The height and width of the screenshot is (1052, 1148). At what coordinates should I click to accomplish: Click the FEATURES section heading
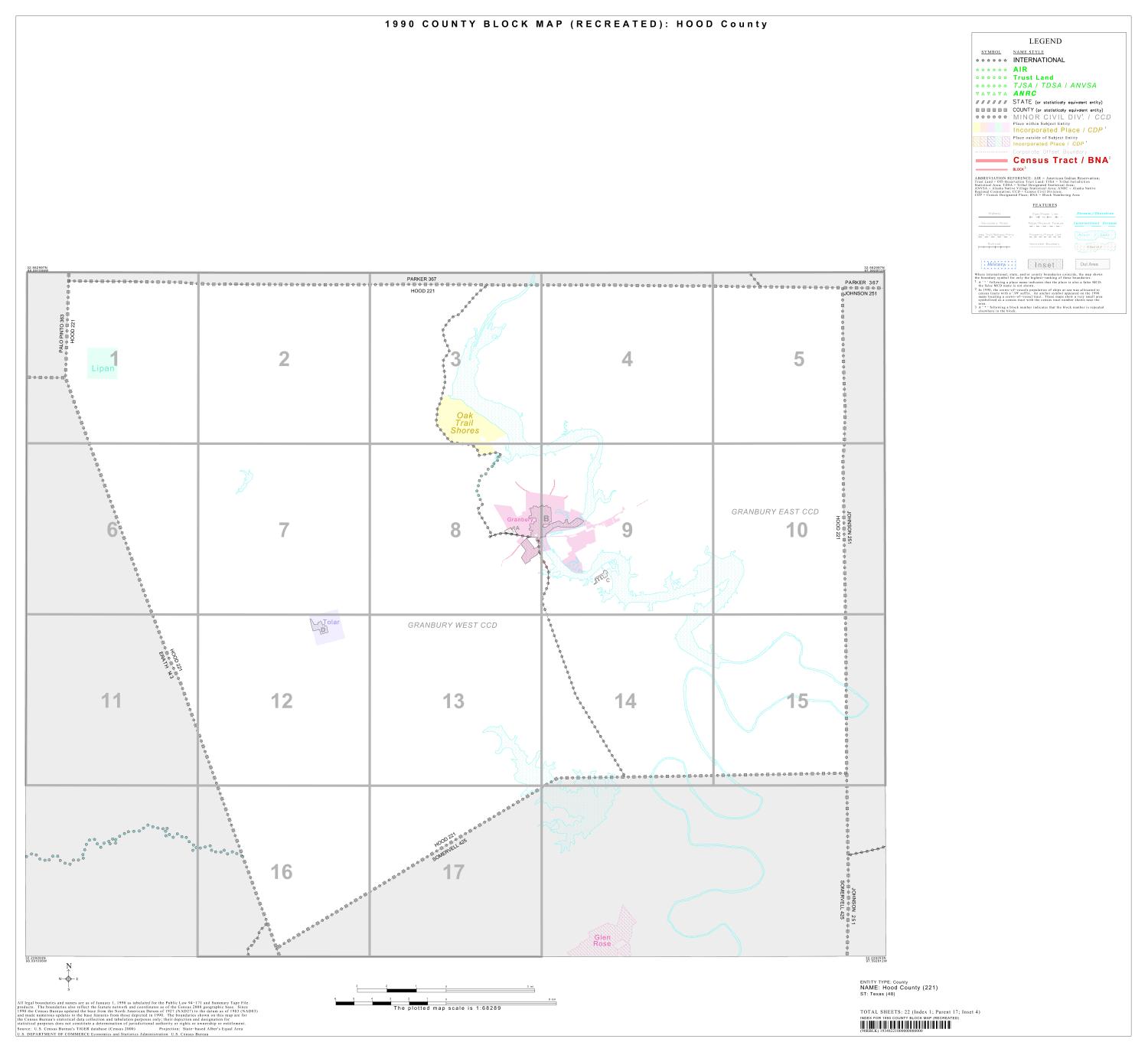point(1045,204)
